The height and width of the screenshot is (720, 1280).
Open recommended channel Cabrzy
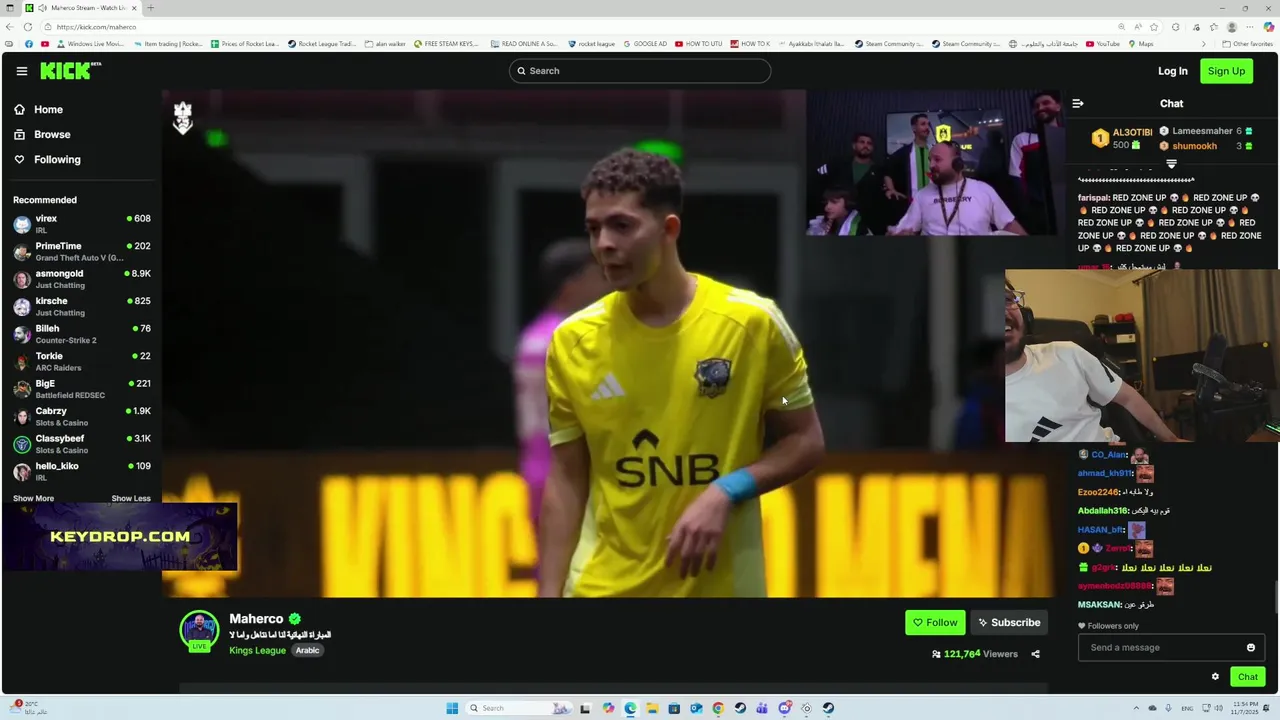(x=80, y=417)
